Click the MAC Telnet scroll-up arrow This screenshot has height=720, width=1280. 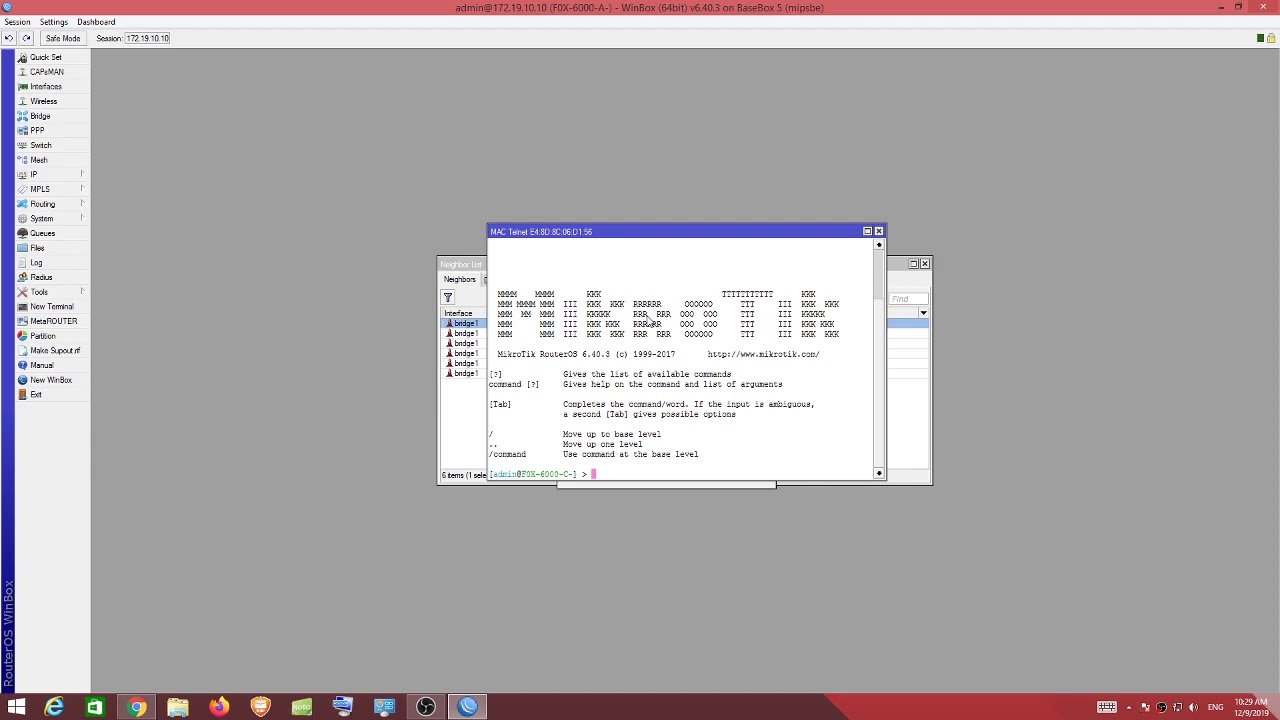(879, 245)
